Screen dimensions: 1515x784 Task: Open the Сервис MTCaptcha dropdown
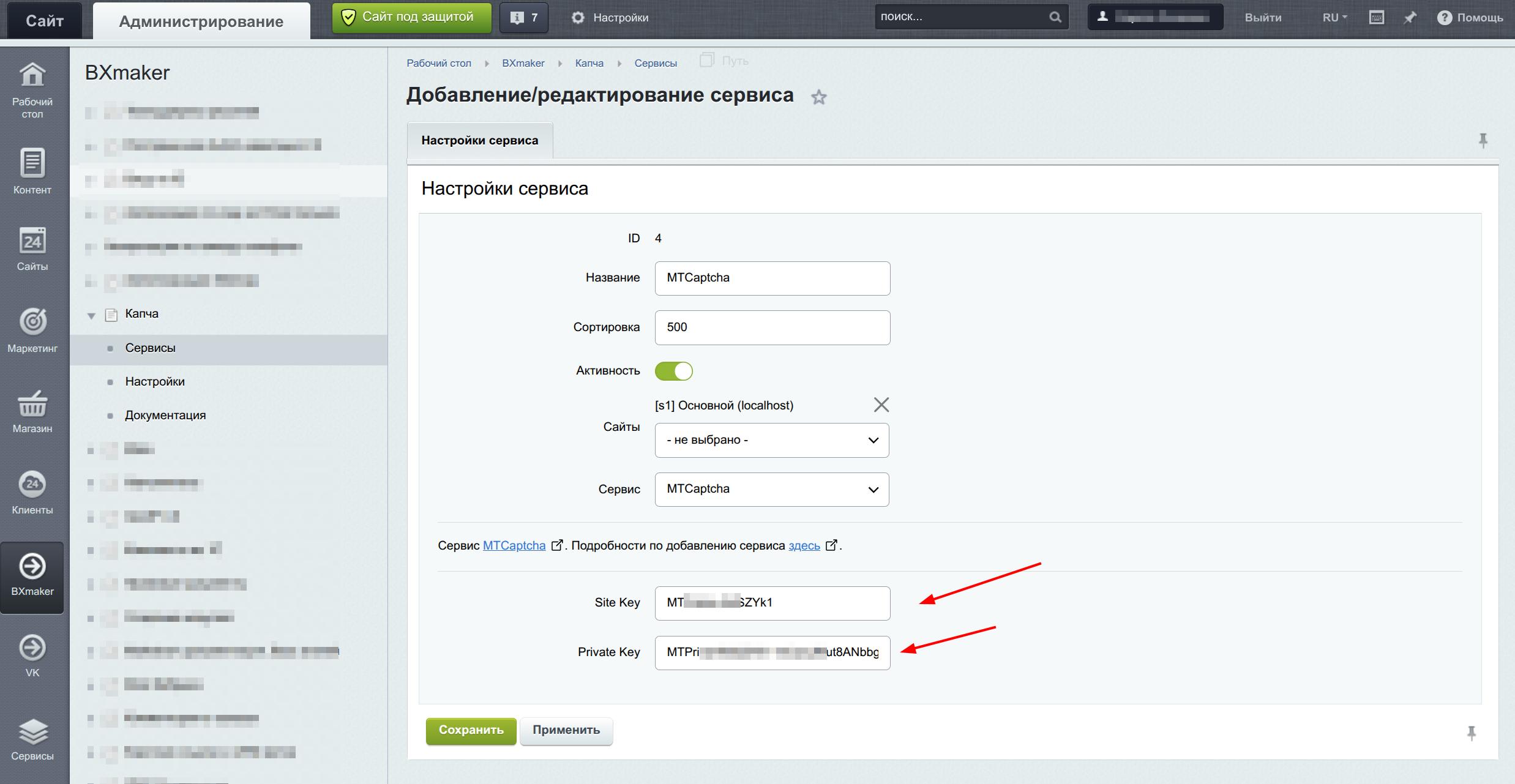tap(771, 489)
